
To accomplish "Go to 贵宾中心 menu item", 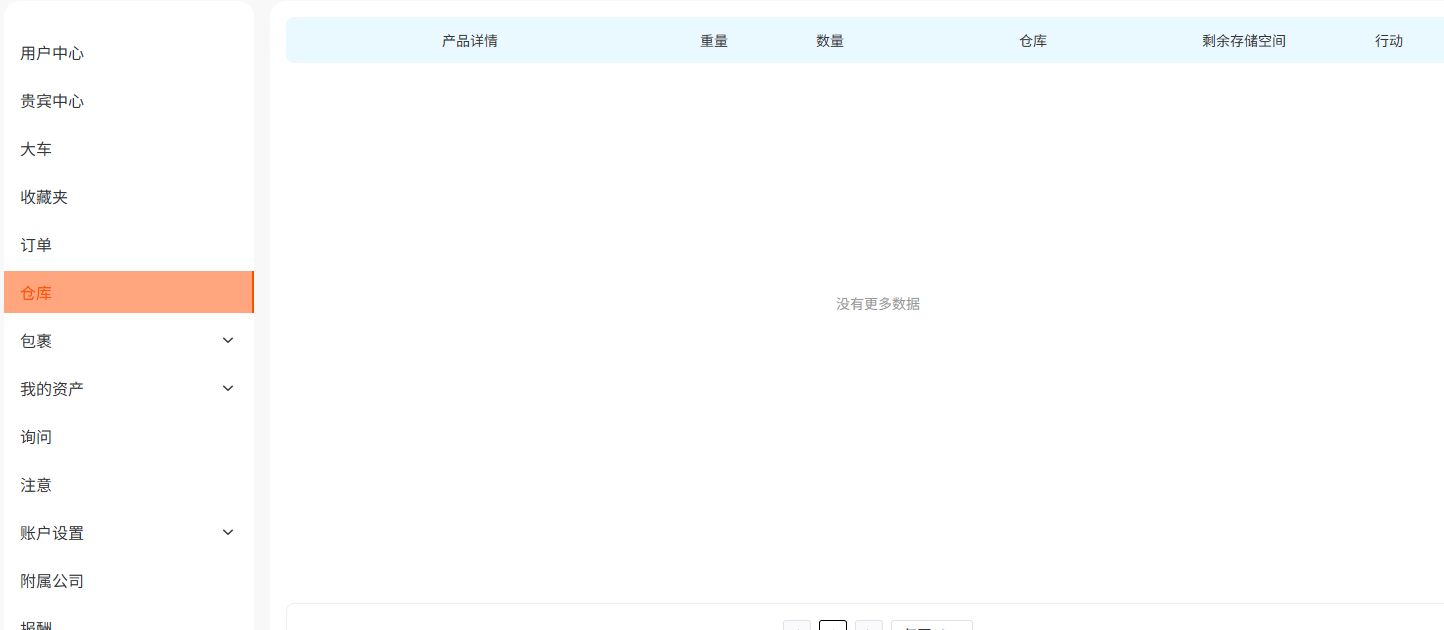I will pos(52,101).
